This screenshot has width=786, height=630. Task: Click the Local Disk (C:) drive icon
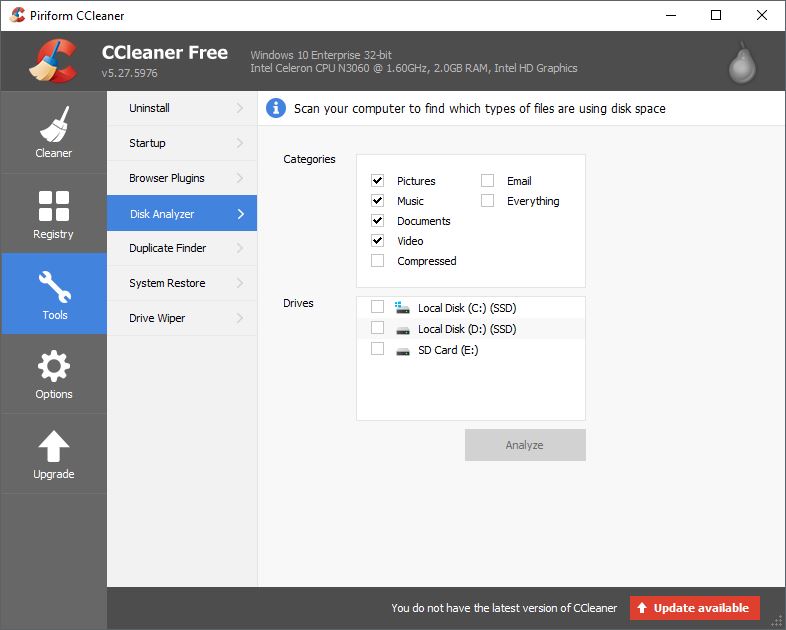pyautogui.click(x=402, y=308)
